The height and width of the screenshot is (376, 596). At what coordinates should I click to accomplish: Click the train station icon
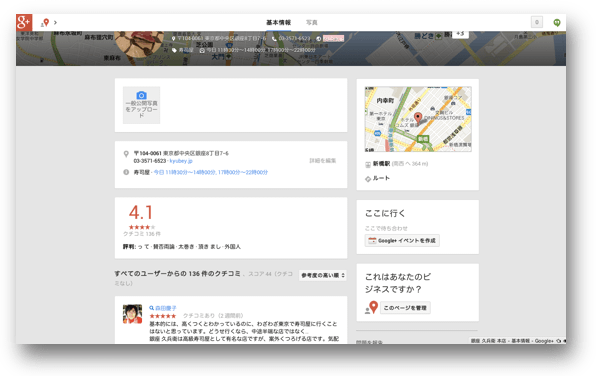coord(368,165)
